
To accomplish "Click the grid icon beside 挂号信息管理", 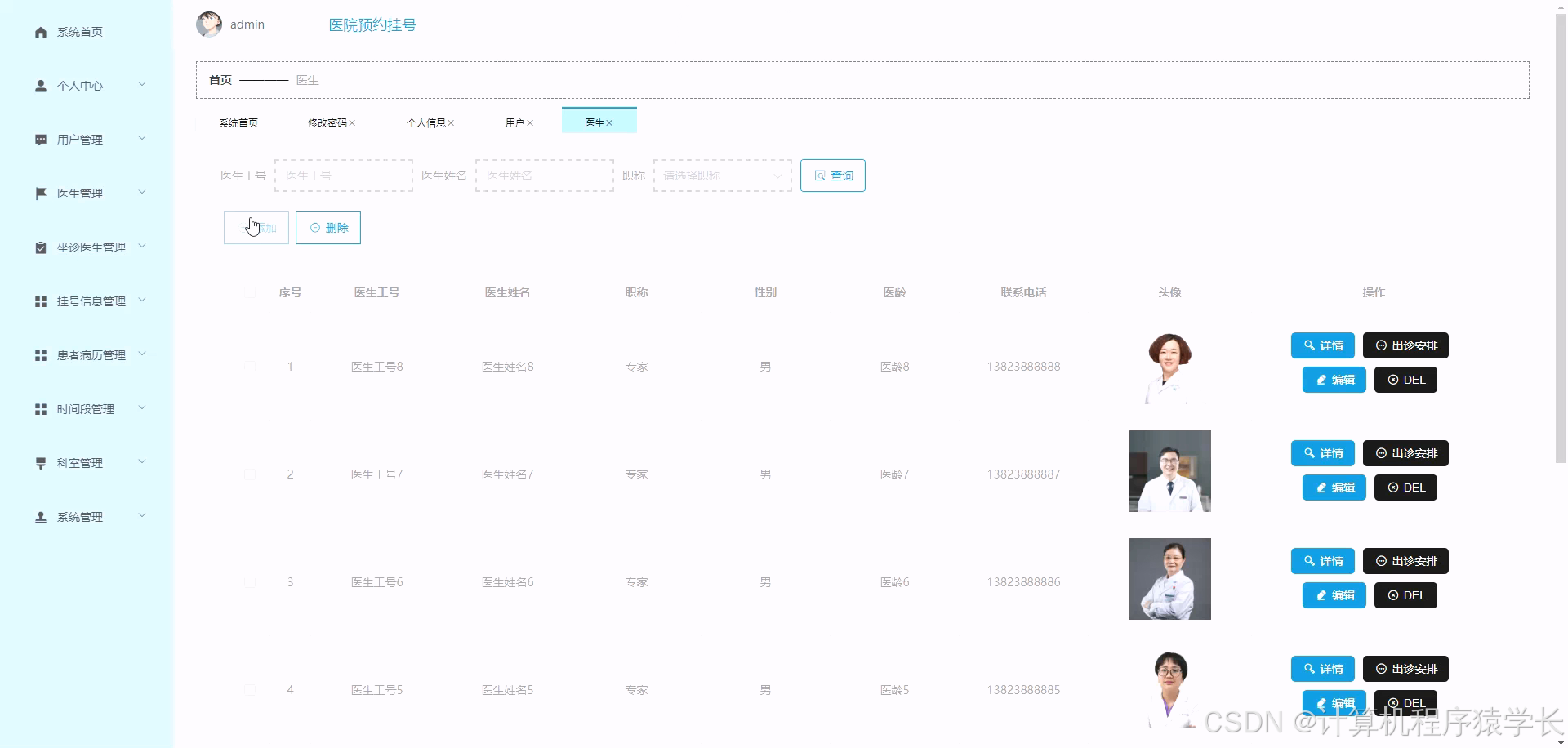I will 41,301.
